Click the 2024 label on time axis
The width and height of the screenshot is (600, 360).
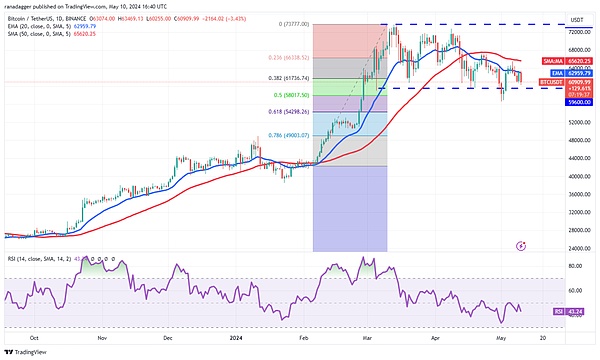coord(236,338)
